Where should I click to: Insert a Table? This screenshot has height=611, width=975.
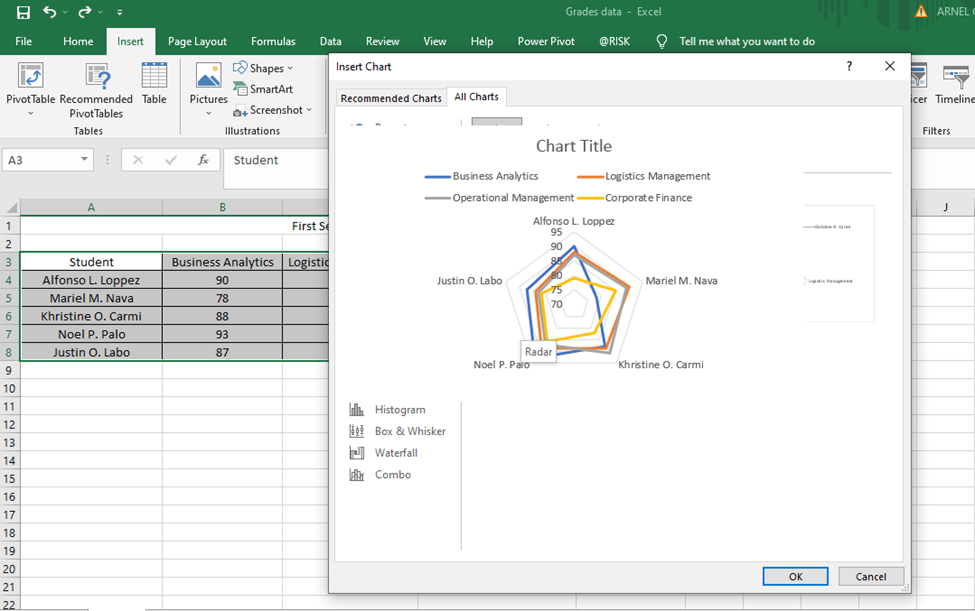coord(154,83)
